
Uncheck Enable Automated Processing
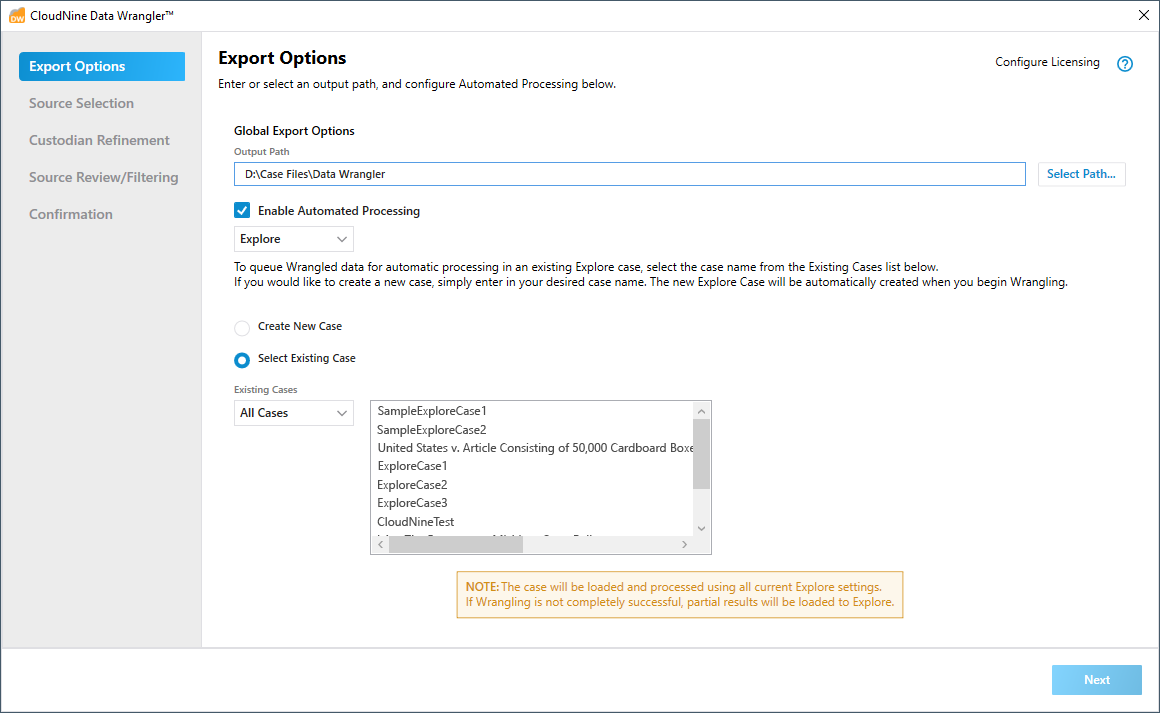click(x=242, y=211)
